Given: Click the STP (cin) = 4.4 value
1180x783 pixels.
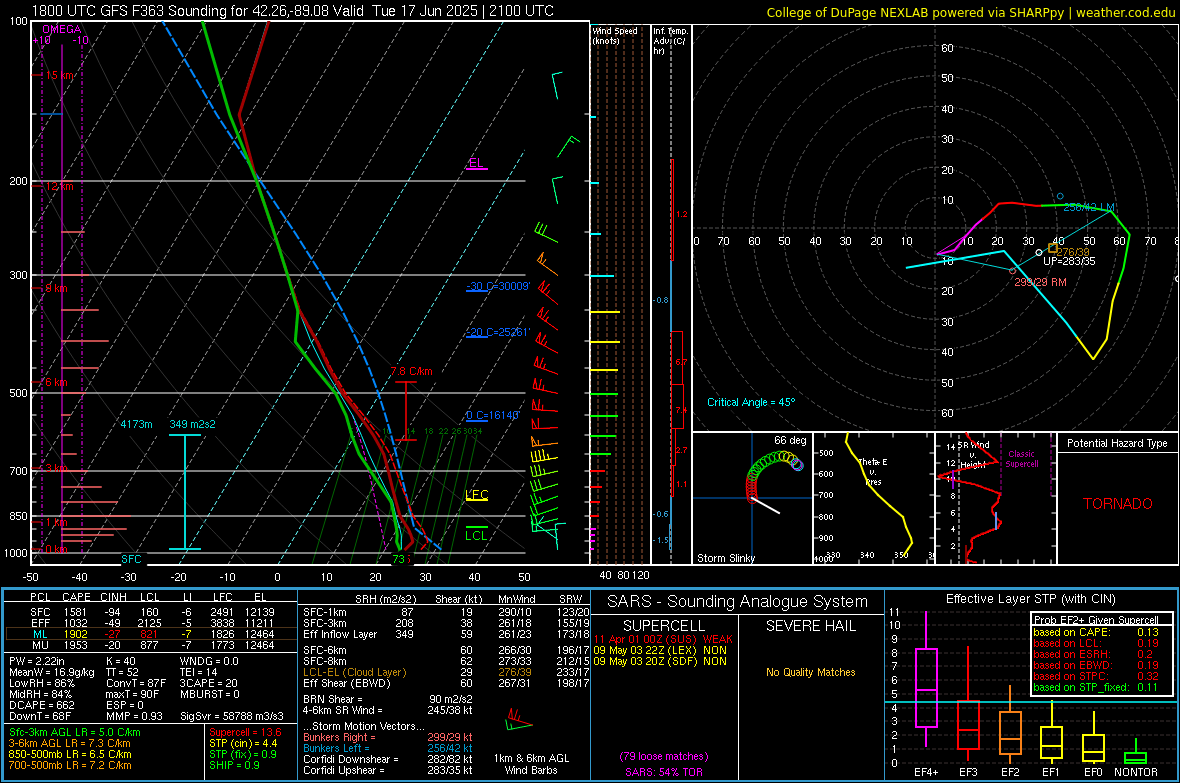Looking at the screenshot, I should coord(243,743).
